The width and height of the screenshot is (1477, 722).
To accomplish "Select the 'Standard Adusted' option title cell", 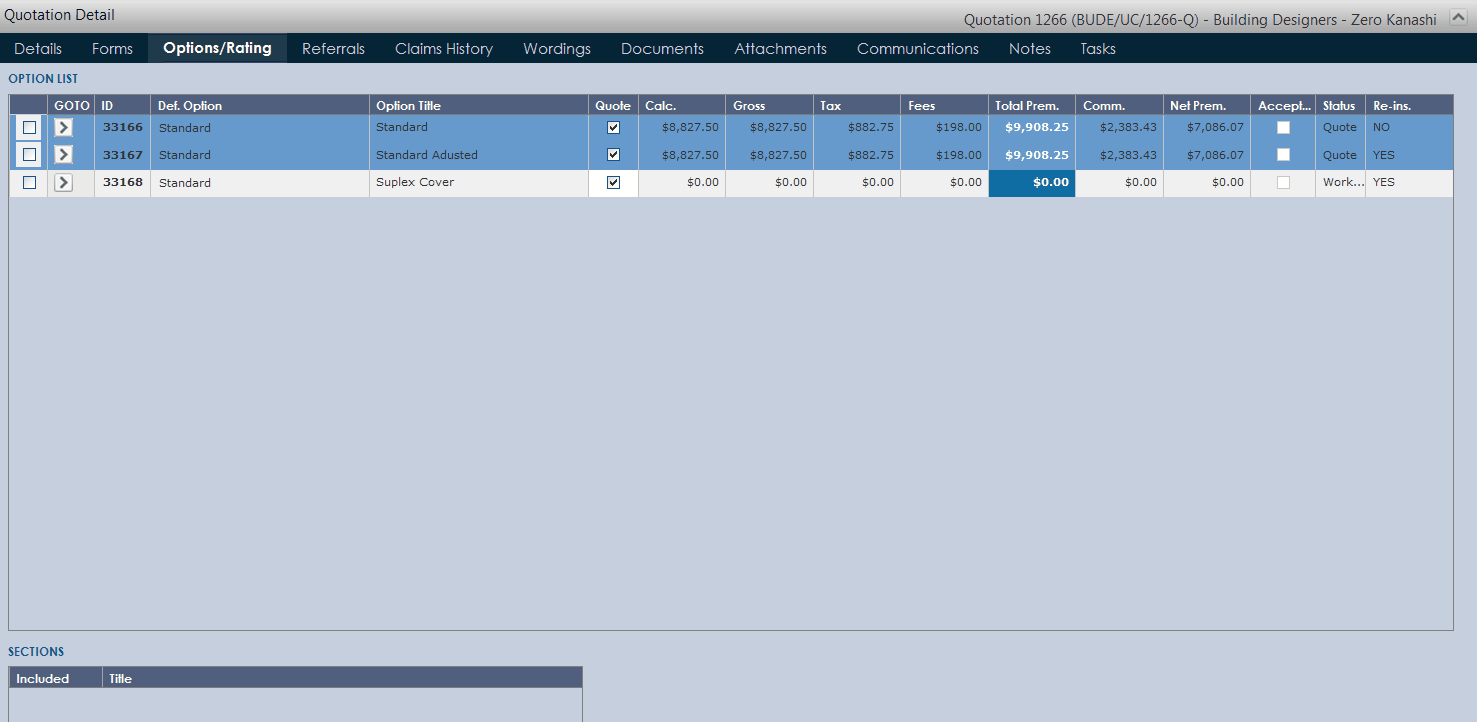I will [x=479, y=155].
